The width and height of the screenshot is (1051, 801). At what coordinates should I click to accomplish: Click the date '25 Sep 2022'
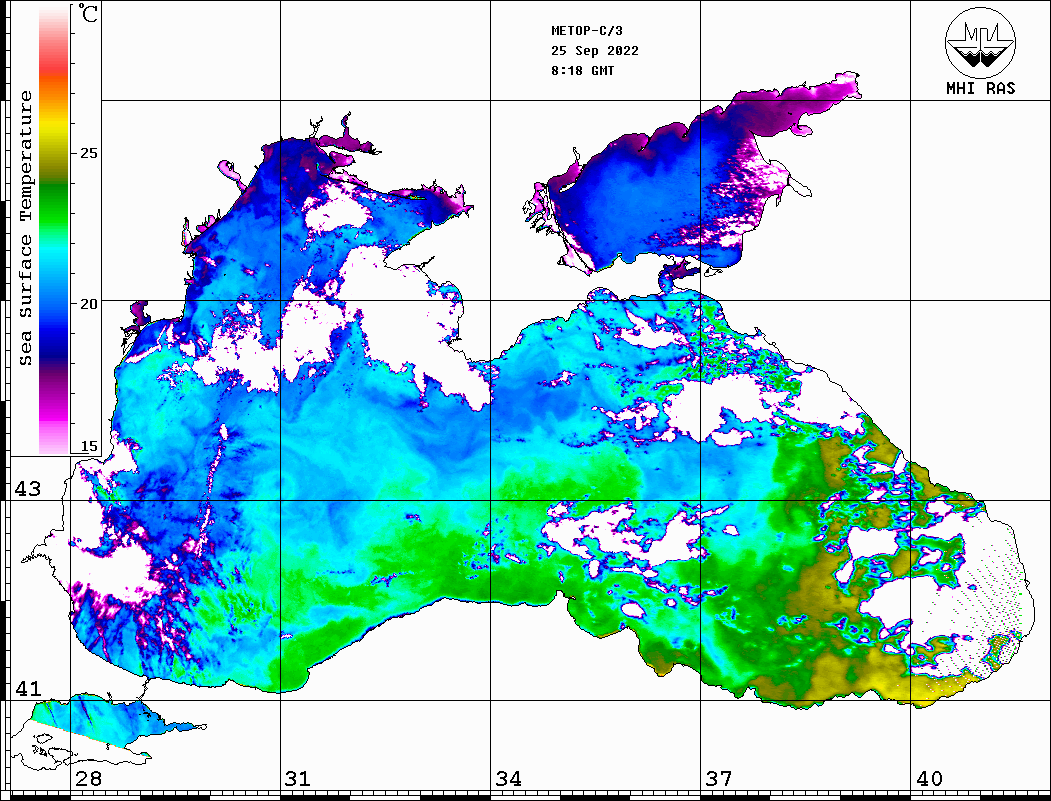(x=595, y=51)
